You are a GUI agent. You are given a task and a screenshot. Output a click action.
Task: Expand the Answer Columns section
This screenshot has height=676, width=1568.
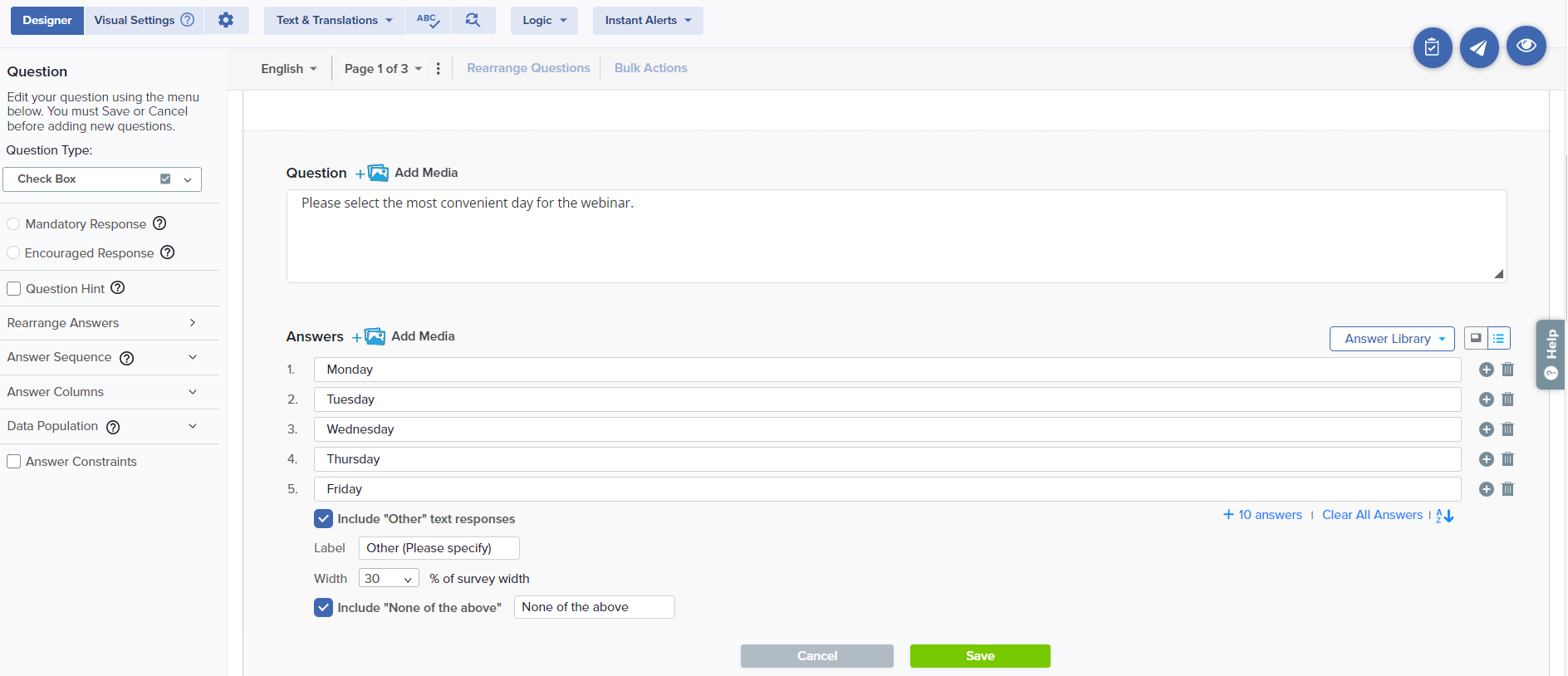101,392
